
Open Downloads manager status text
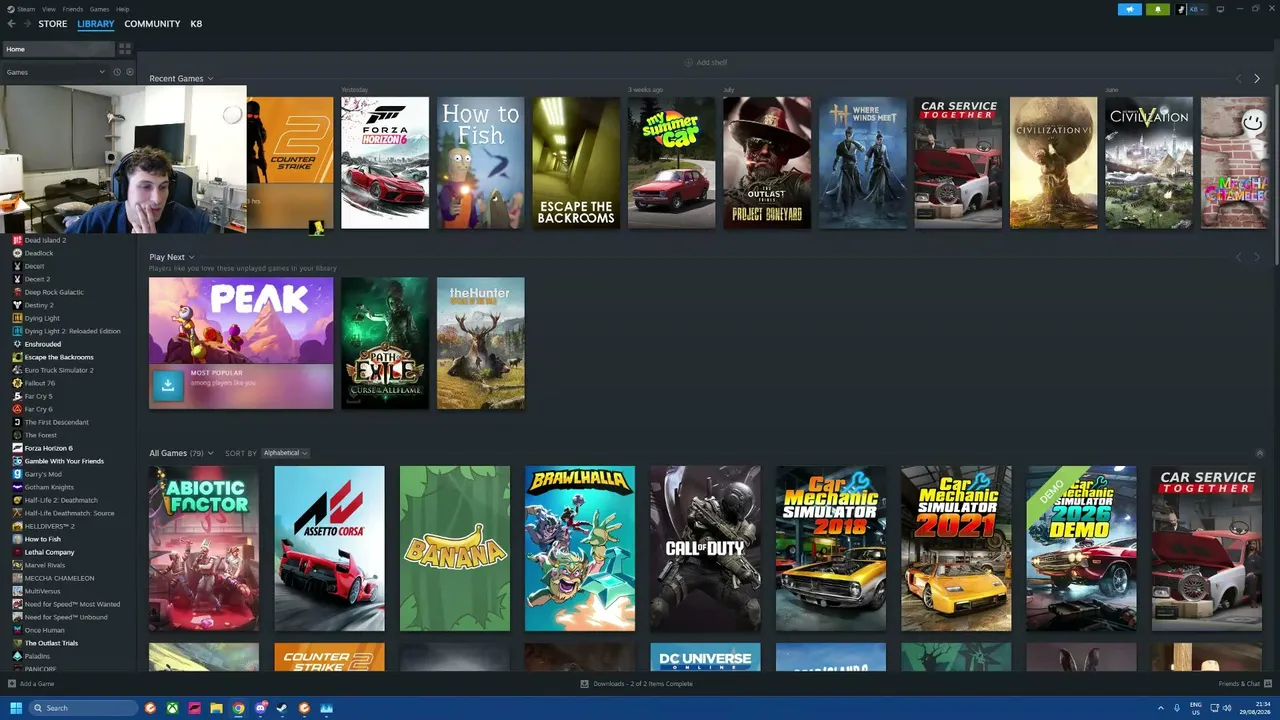click(643, 684)
